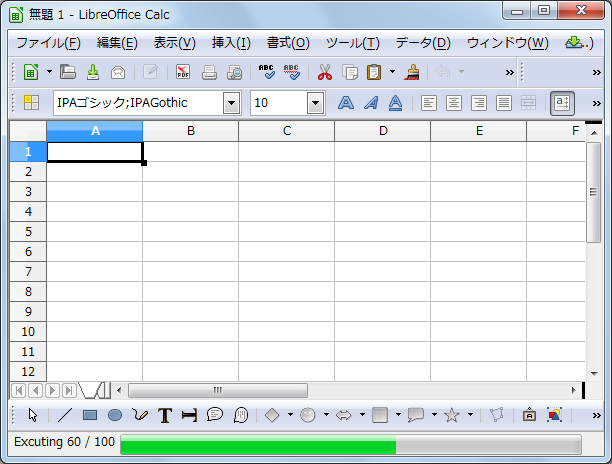Click the Copy icon

(350, 72)
